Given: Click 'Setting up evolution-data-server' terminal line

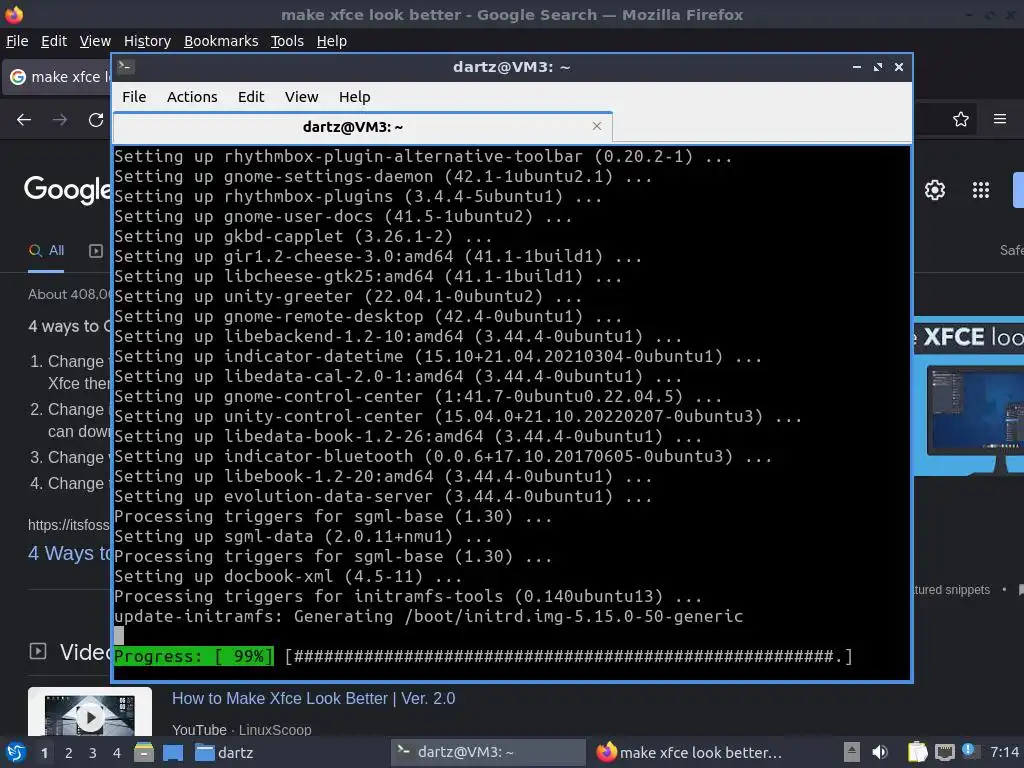Looking at the screenshot, I should [x=383, y=496].
